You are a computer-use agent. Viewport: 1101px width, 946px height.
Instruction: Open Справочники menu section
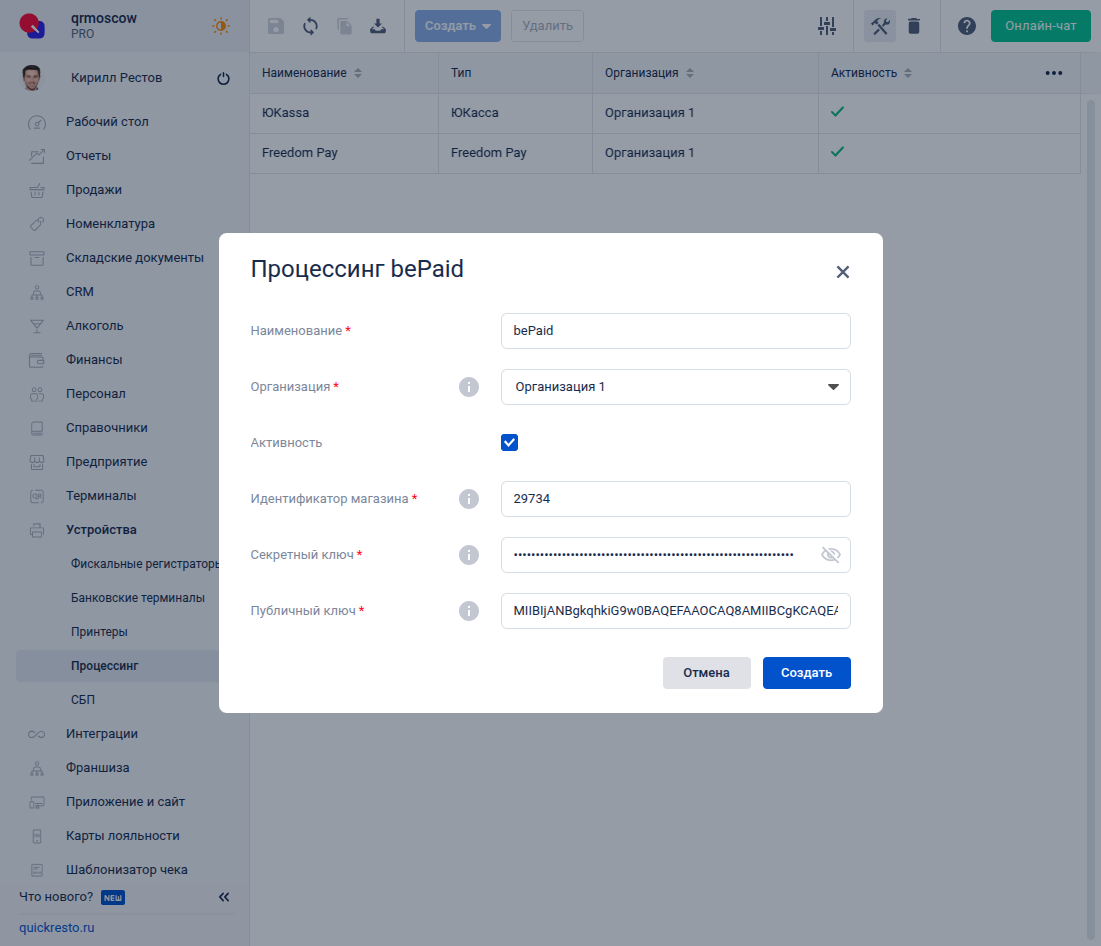tap(107, 428)
